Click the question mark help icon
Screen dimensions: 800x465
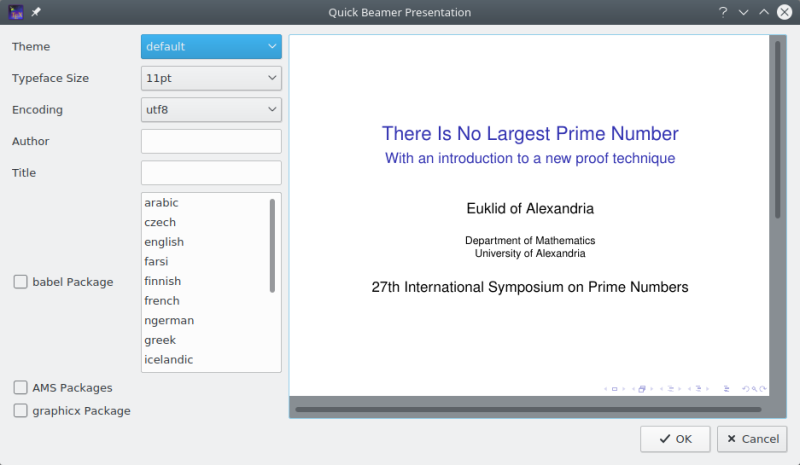[x=723, y=12]
